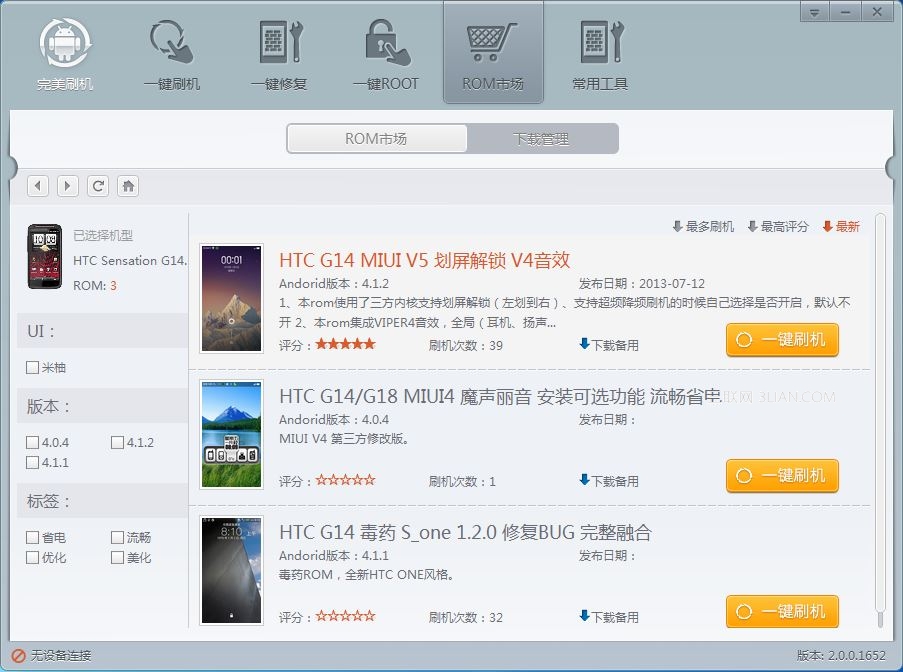Go forward with the right arrow button

[68, 186]
